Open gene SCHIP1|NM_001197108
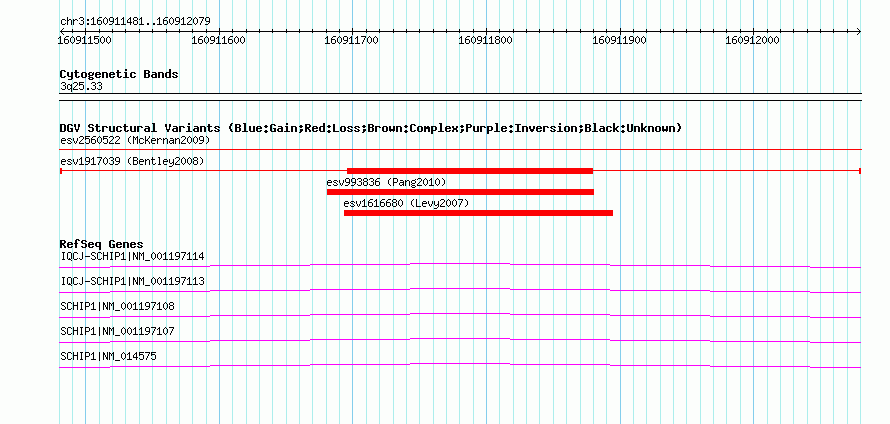The width and height of the screenshot is (890, 424). point(117,307)
